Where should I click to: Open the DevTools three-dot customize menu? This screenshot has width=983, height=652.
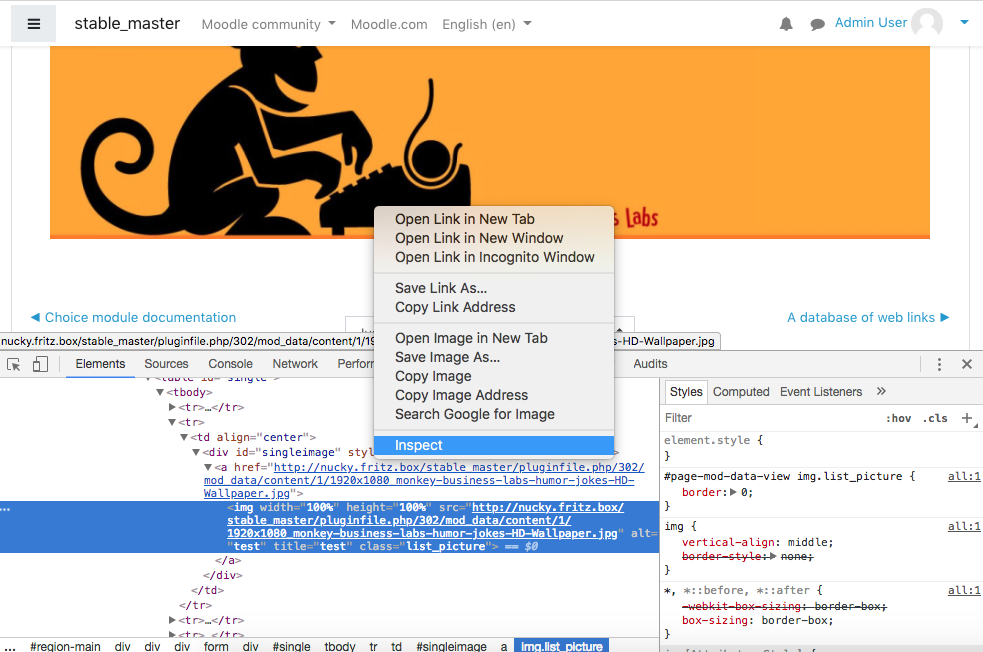click(938, 364)
